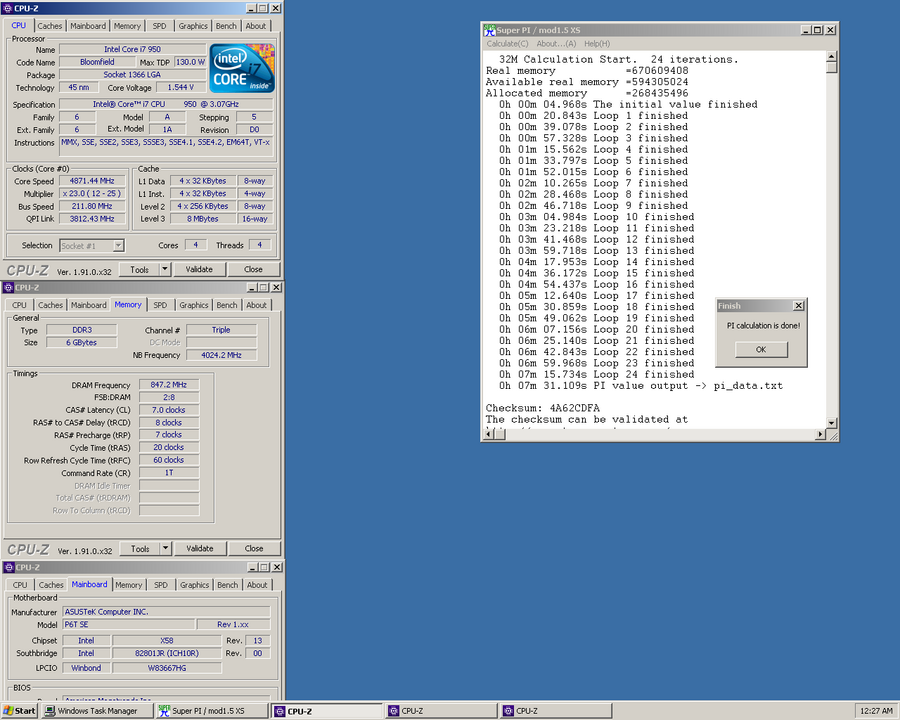Click Close button in Memory CPU-Z window

254,548
